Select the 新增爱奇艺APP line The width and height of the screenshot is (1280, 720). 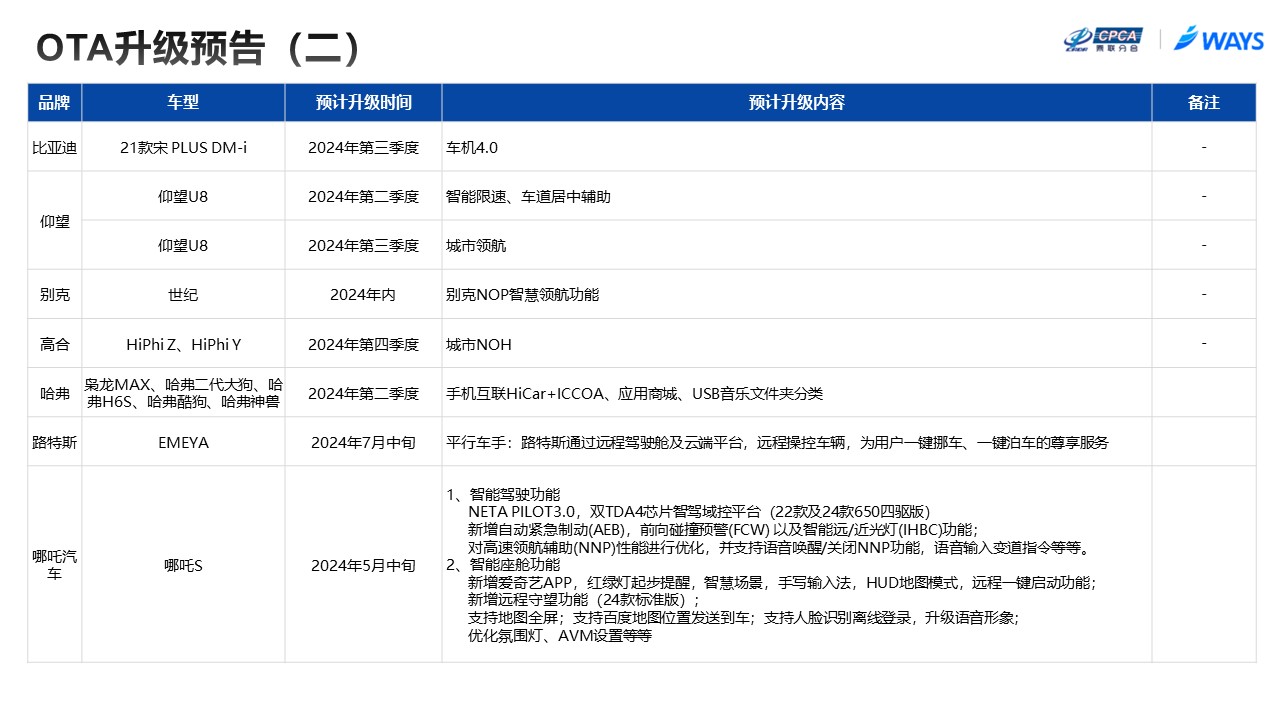click(x=782, y=582)
